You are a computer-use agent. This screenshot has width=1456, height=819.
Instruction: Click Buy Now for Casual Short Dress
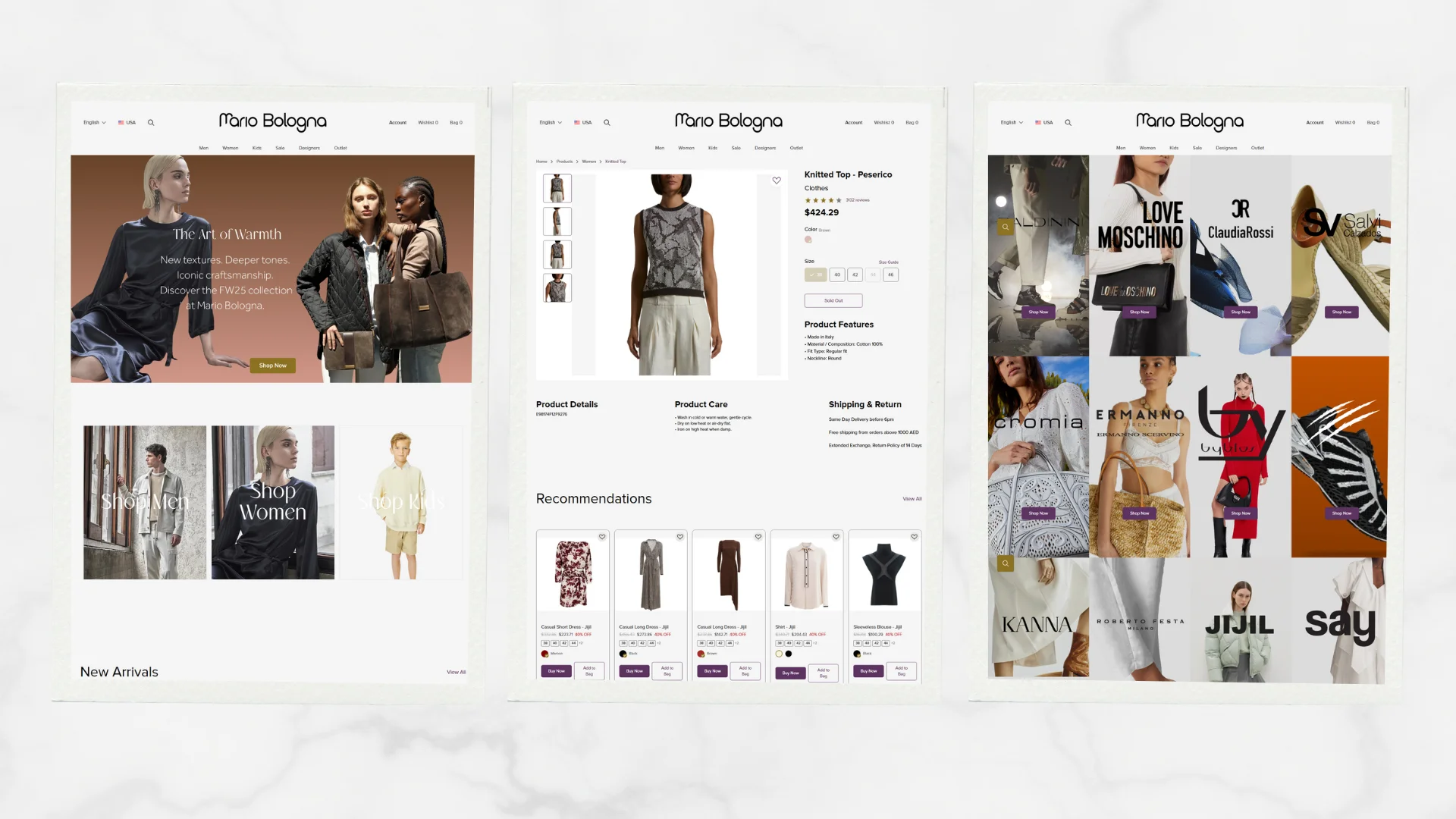(557, 671)
